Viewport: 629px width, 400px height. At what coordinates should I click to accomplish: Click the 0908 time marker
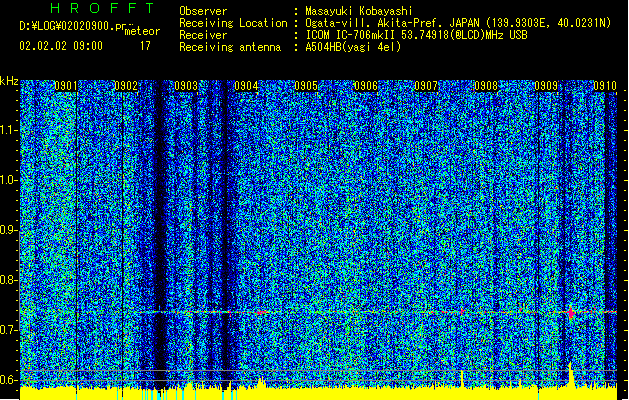pyautogui.click(x=486, y=86)
